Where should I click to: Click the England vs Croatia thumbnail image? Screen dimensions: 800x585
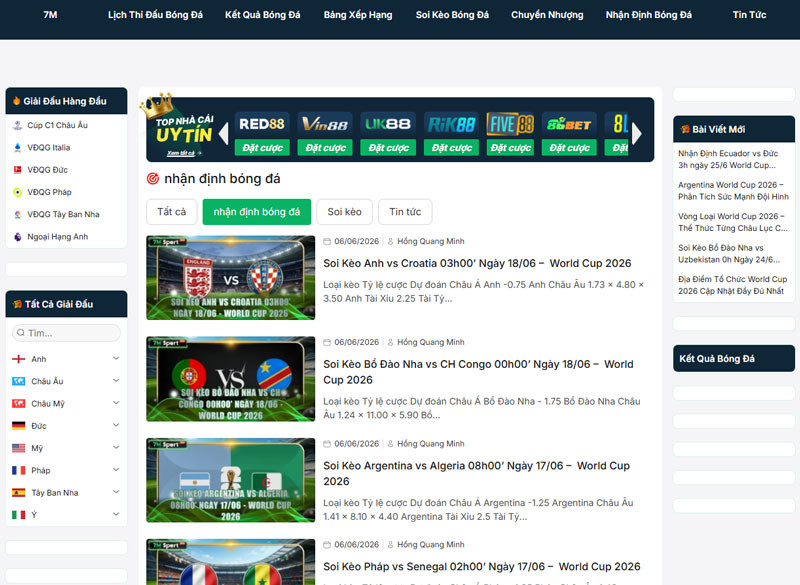pyautogui.click(x=231, y=277)
